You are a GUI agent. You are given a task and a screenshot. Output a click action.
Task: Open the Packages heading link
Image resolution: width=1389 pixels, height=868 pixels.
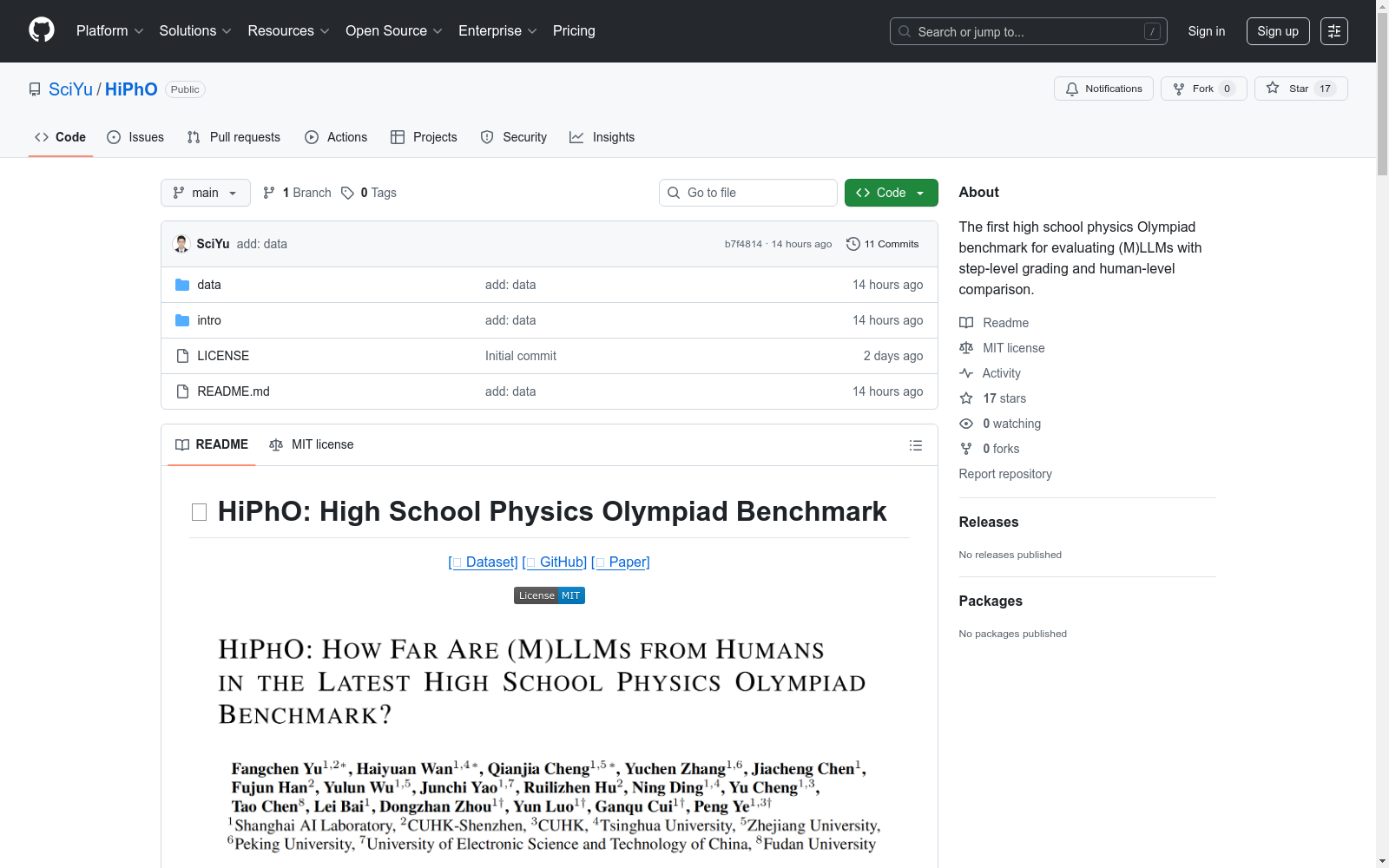991,601
